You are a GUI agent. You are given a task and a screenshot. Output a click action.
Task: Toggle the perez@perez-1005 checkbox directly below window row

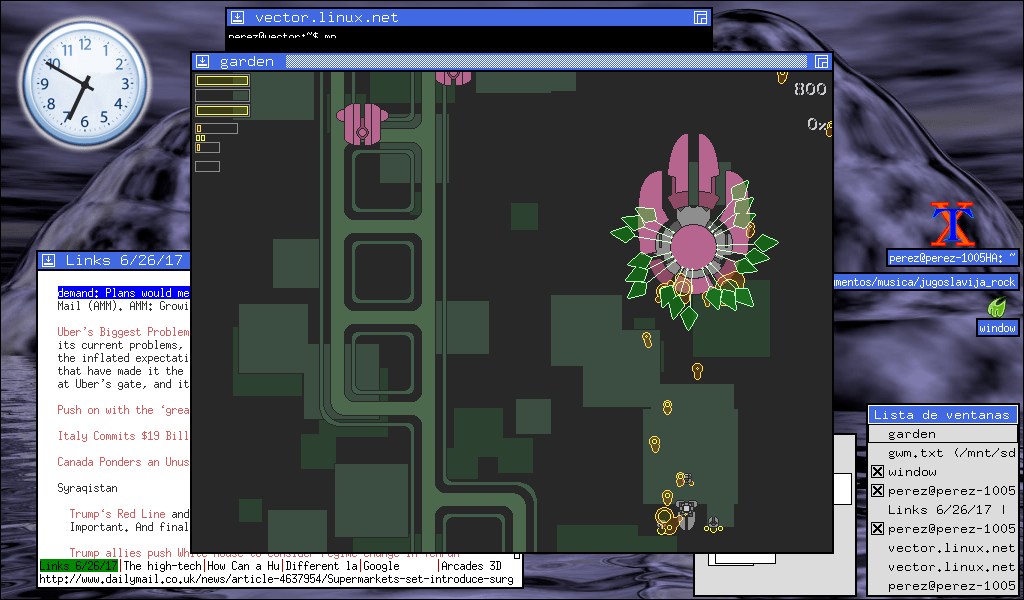click(x=877, y=490)
